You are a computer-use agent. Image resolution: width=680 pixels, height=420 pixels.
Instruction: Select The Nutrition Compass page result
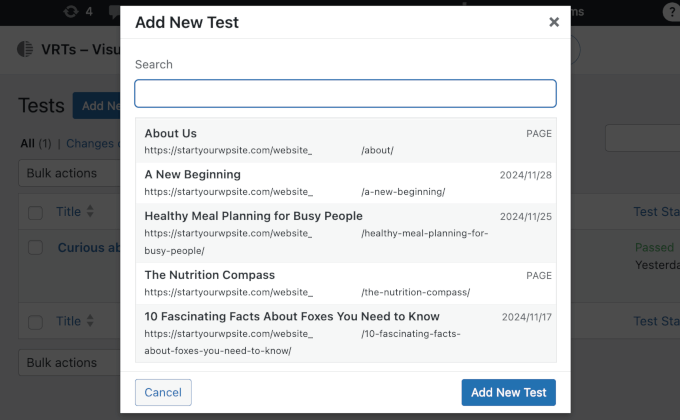pos(345,283)
